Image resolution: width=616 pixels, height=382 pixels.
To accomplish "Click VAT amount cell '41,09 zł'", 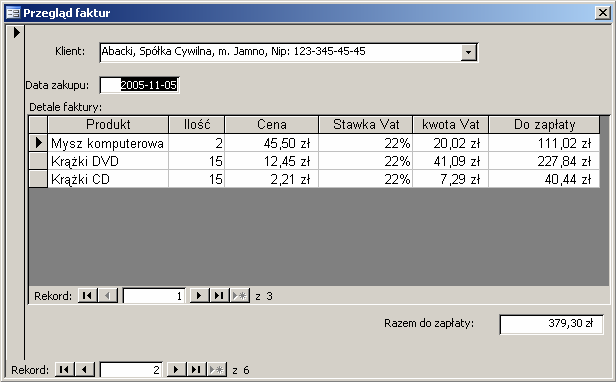I will [x=451, y=161].
